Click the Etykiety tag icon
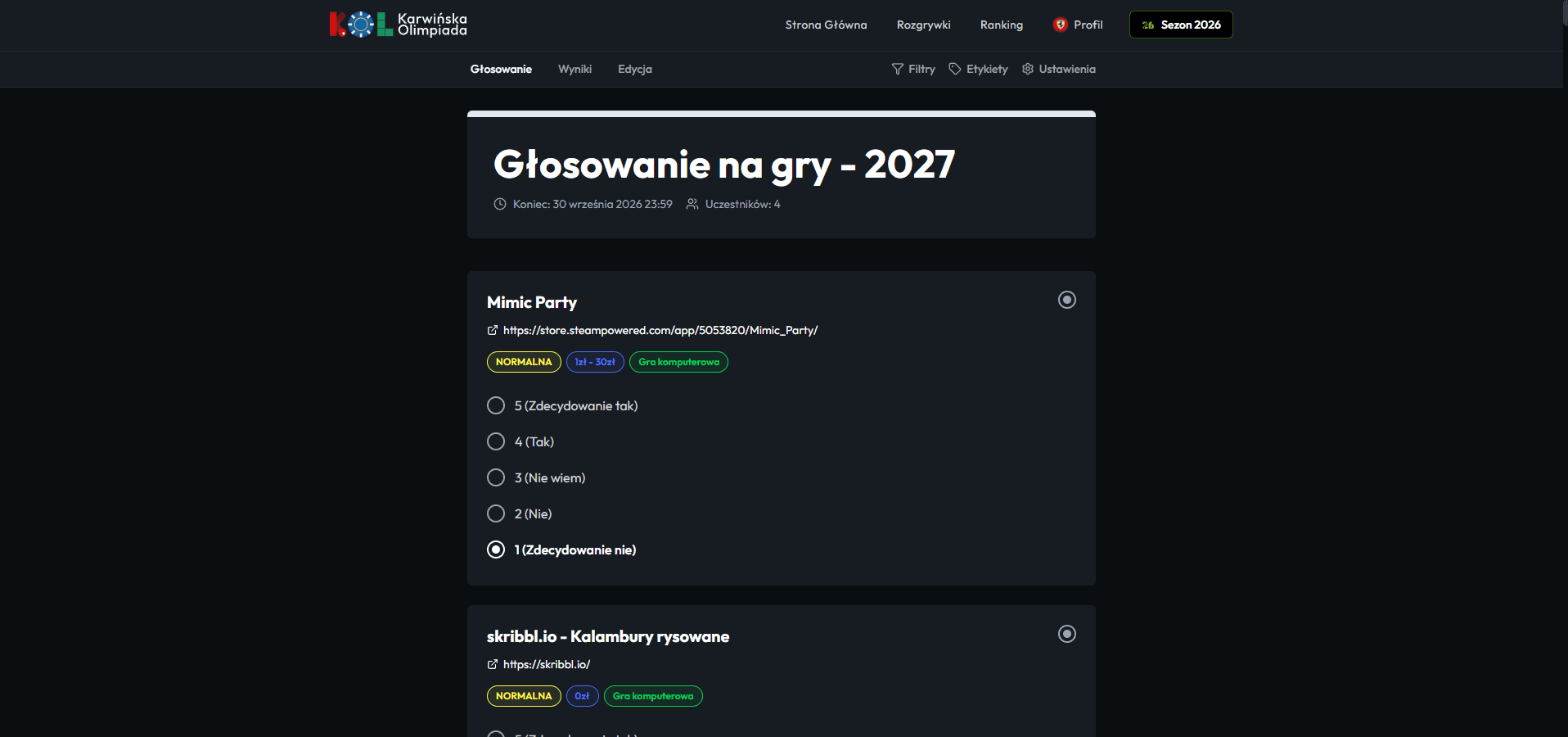1568x737 pixels. 955,69
